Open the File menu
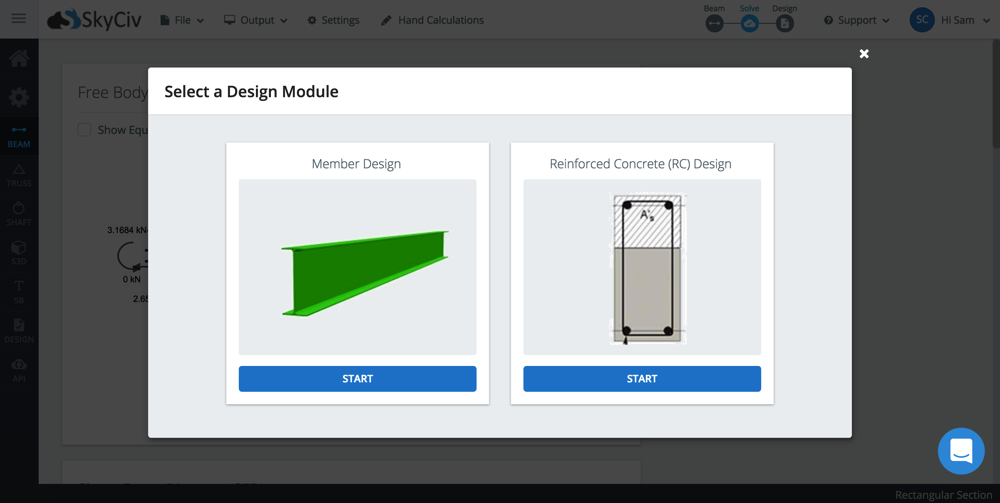This screenshot has height=503, width=1000. click(x=181, y=20)
